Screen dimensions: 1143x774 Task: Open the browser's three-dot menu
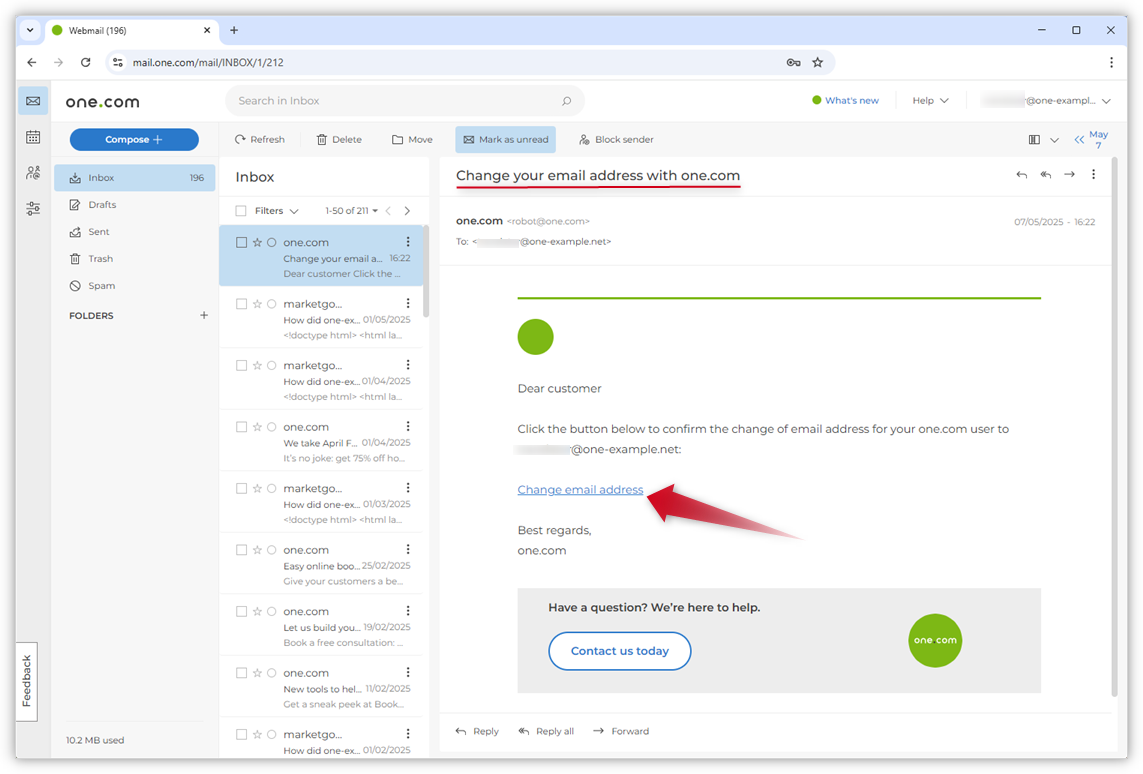[x=1111, y=63]
